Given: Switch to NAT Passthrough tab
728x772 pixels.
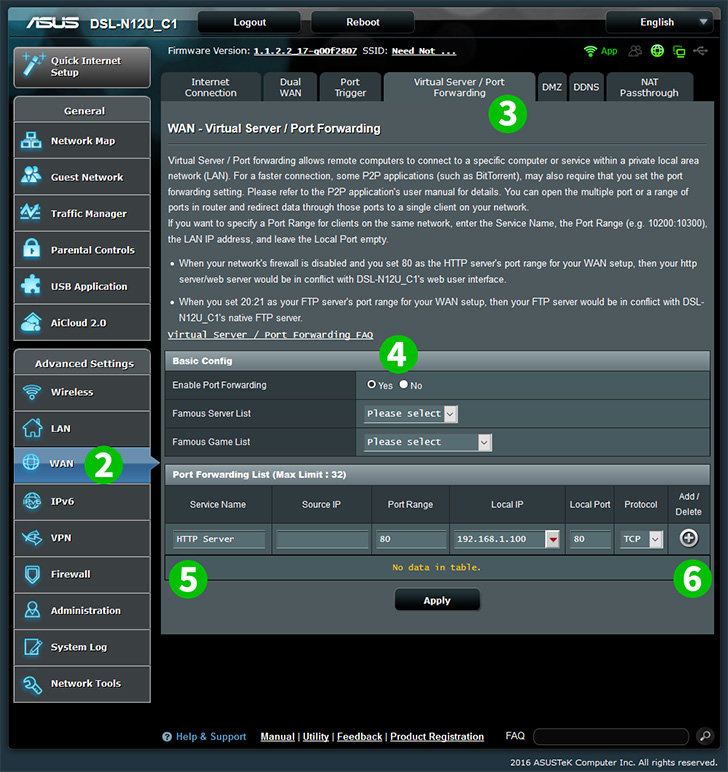Looking at the screenshot, I should (x=649, y=88).
